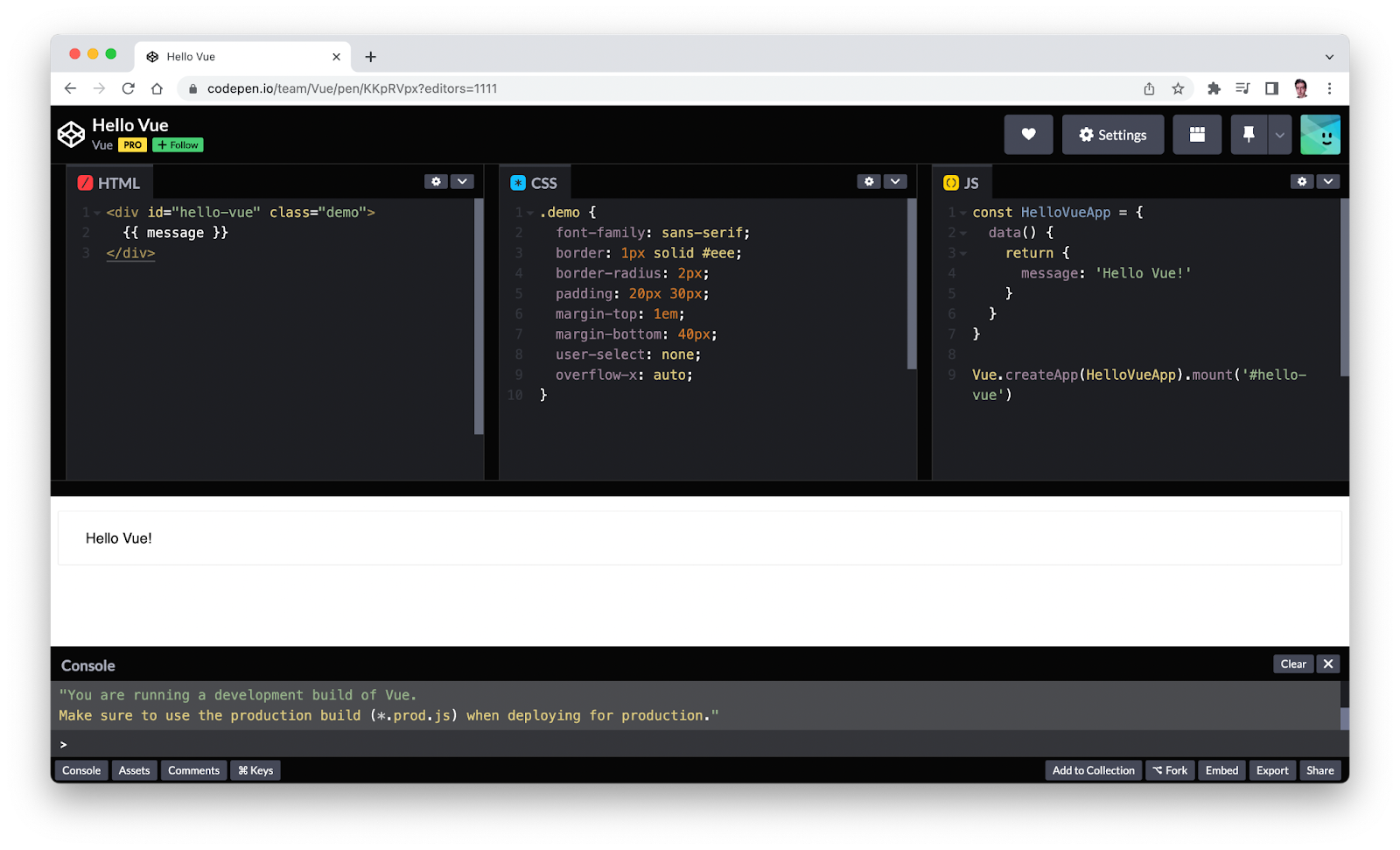The height and width of the screenshot is (850, 1400).
Task: Open the user avatar menu in CodePen header
Action: (1320, 135)
